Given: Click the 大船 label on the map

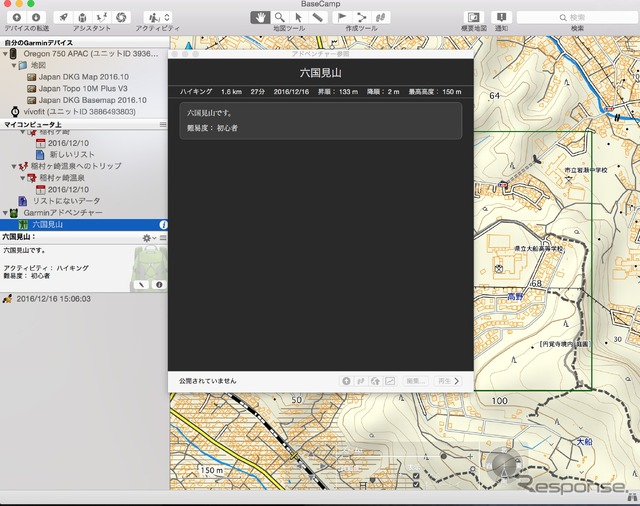Looking at the screenshot, I should [584, 442].
